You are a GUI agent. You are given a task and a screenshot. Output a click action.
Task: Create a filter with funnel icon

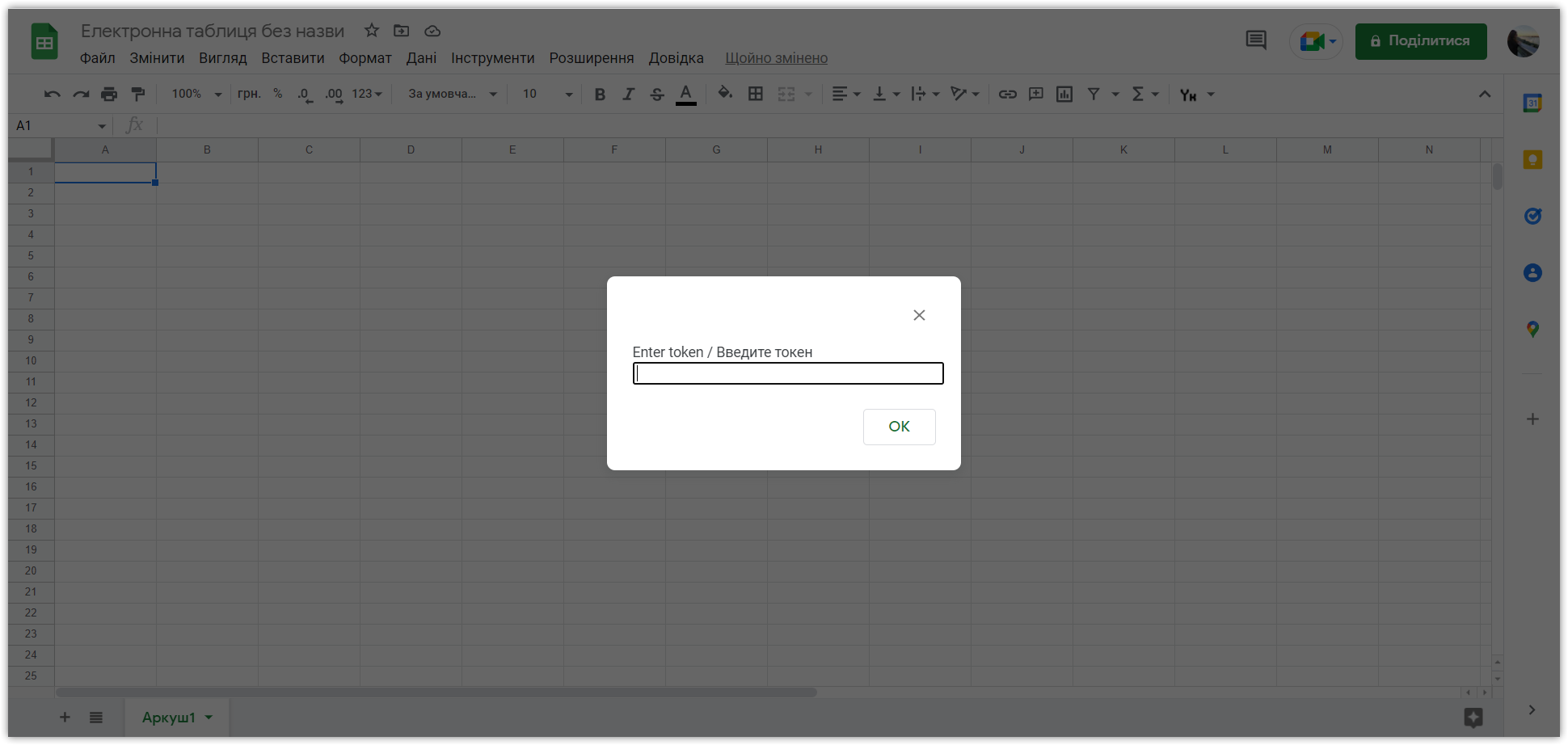click(1094, 95)
